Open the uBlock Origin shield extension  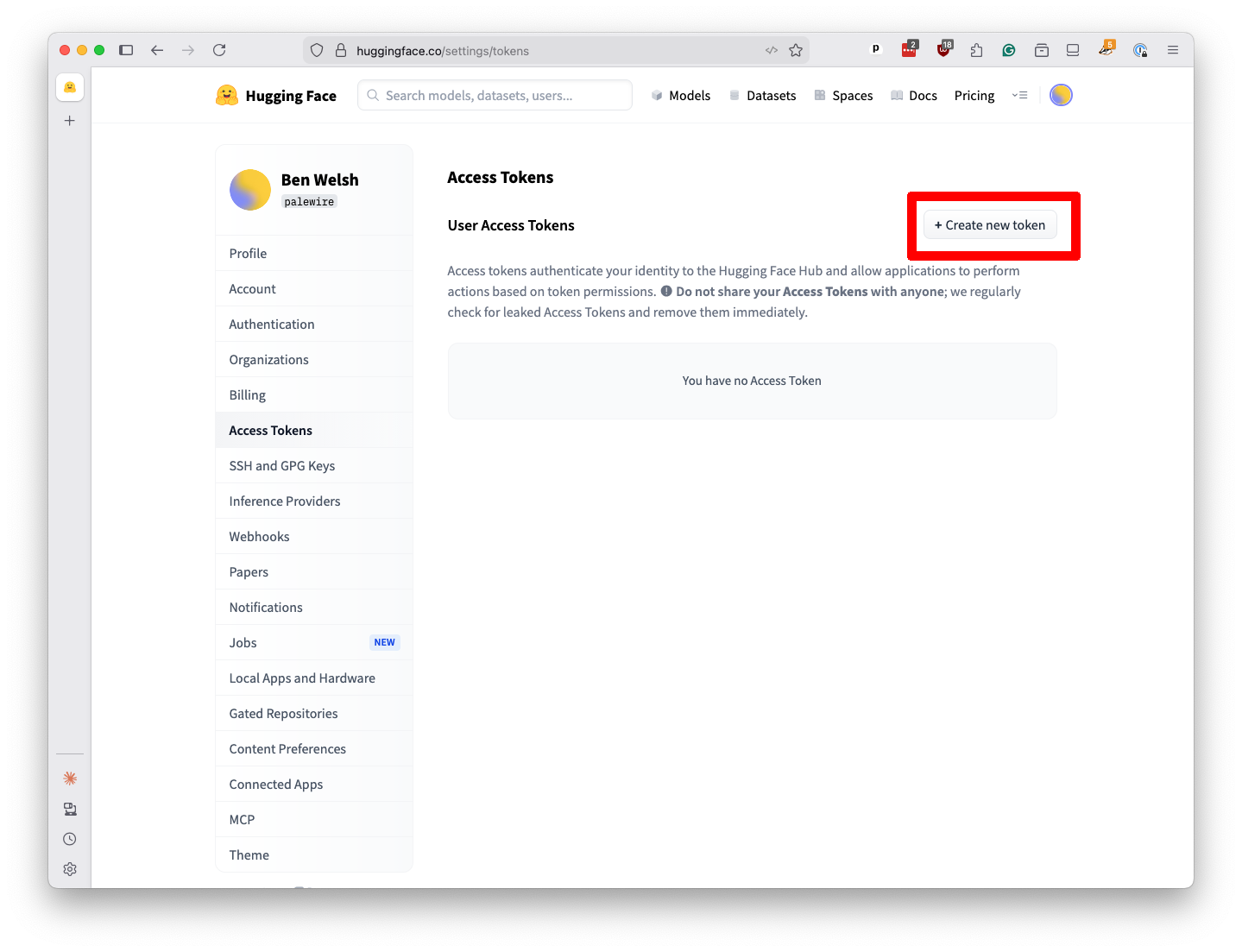(x=943, y=50)
